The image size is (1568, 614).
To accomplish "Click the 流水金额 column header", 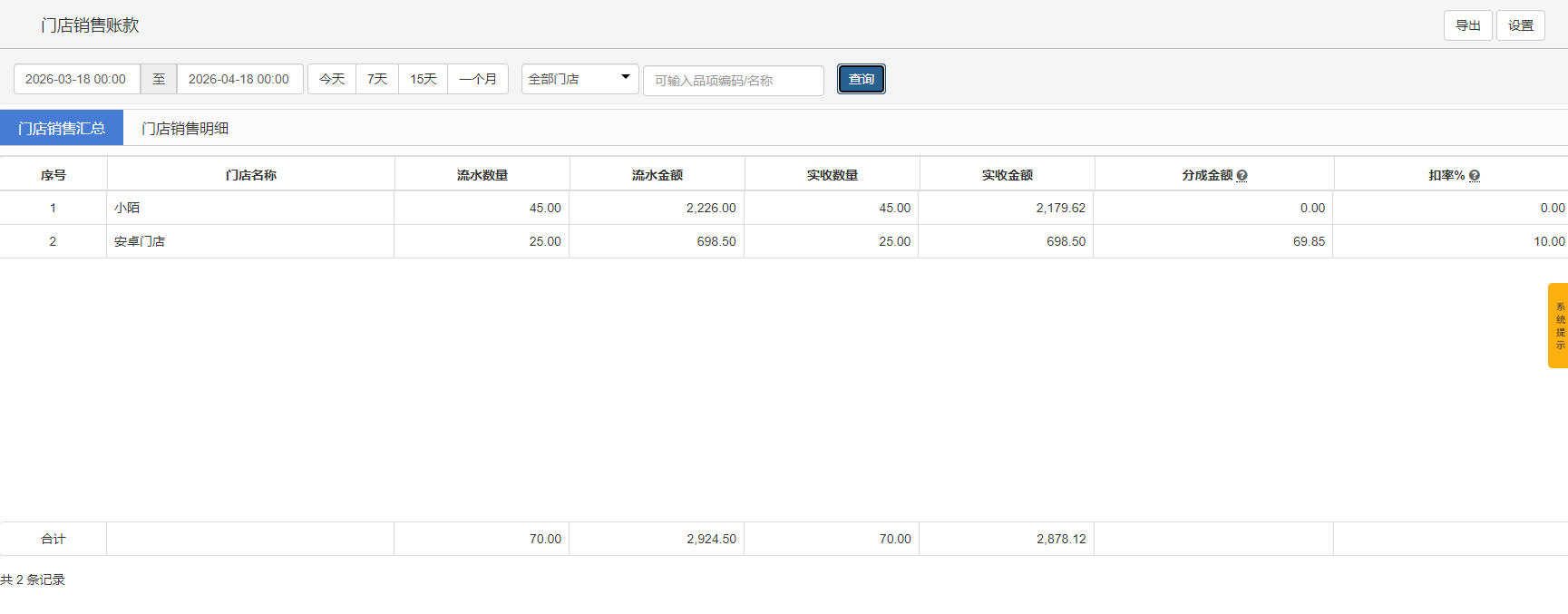I will pyautogui.click(x=657, y=175).
